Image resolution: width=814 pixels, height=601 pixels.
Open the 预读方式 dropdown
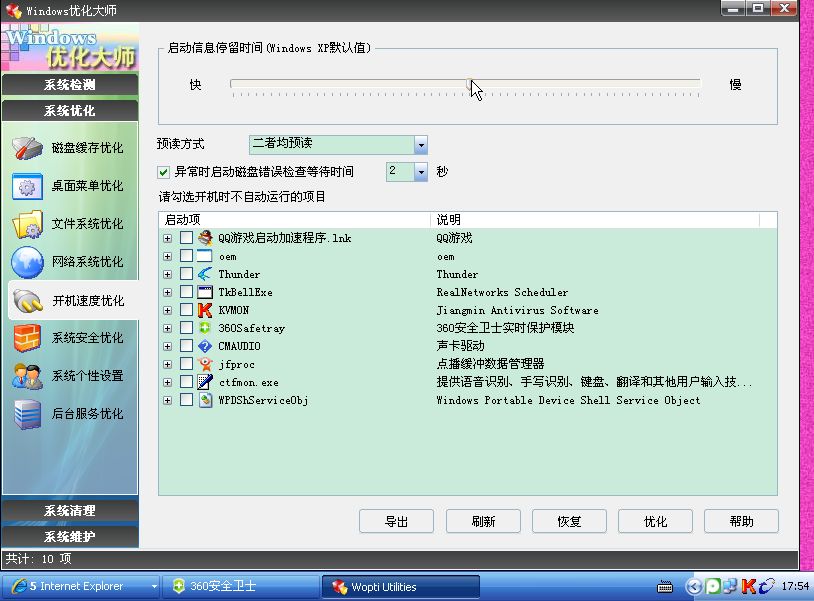(x=421, y=145)
